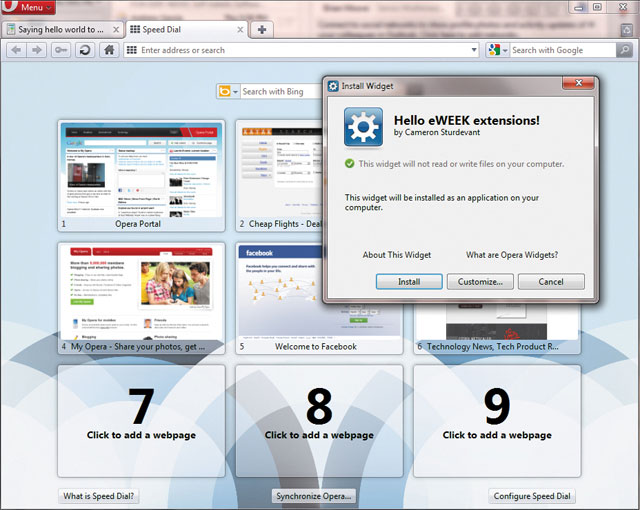Close the 'Saying hello world to...' tab

coord(116,29)
